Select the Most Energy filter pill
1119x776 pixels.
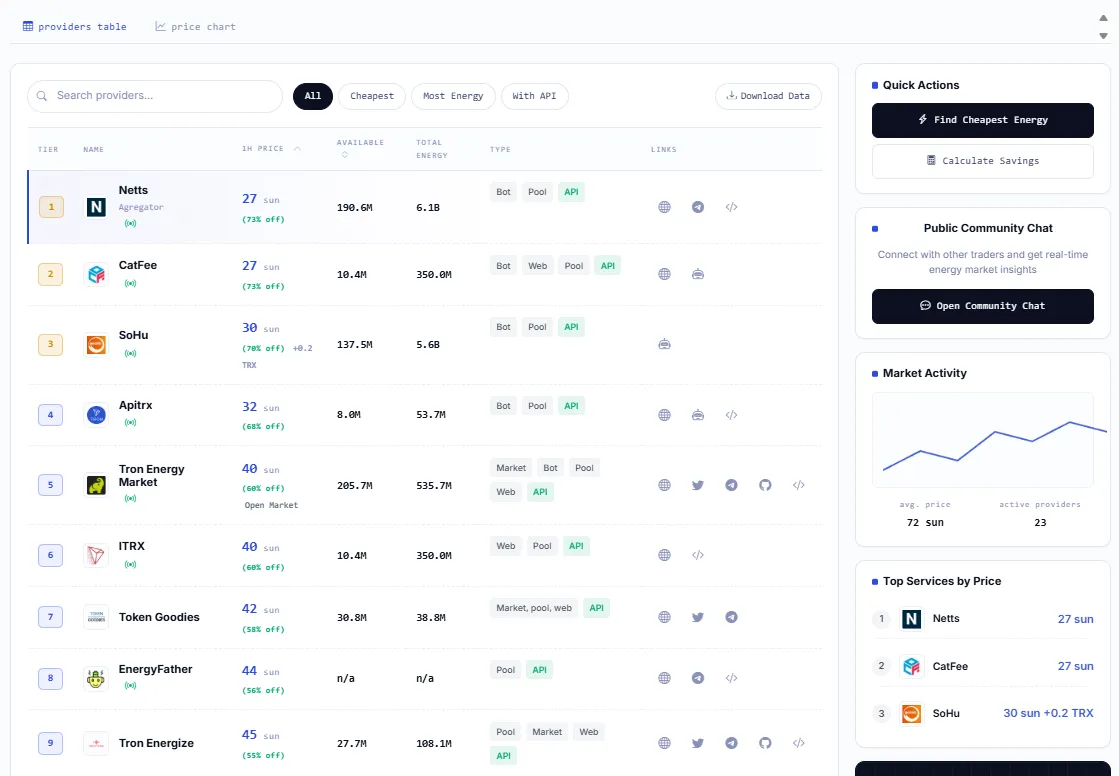pos(453,96)
